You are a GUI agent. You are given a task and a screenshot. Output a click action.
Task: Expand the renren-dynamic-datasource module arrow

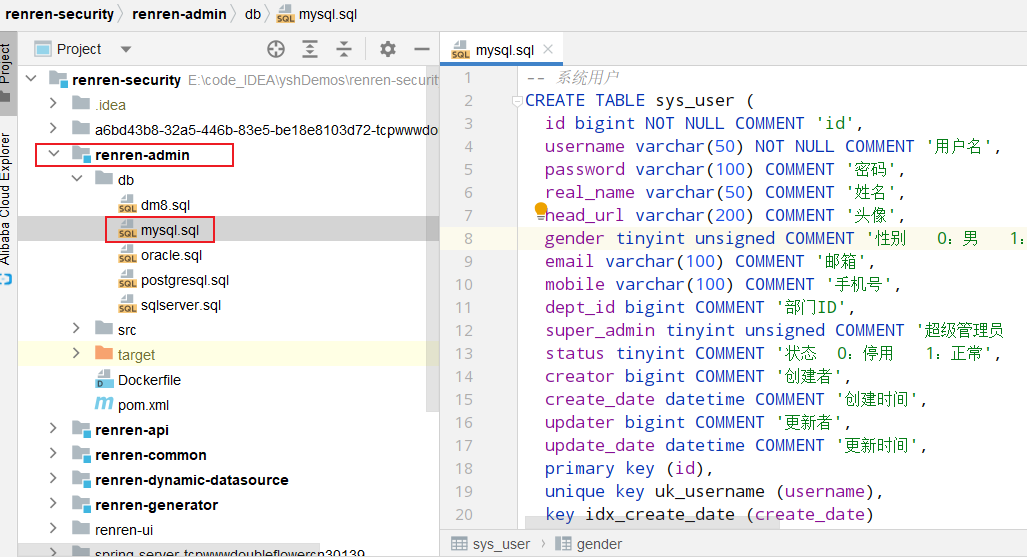click(54, 478)
